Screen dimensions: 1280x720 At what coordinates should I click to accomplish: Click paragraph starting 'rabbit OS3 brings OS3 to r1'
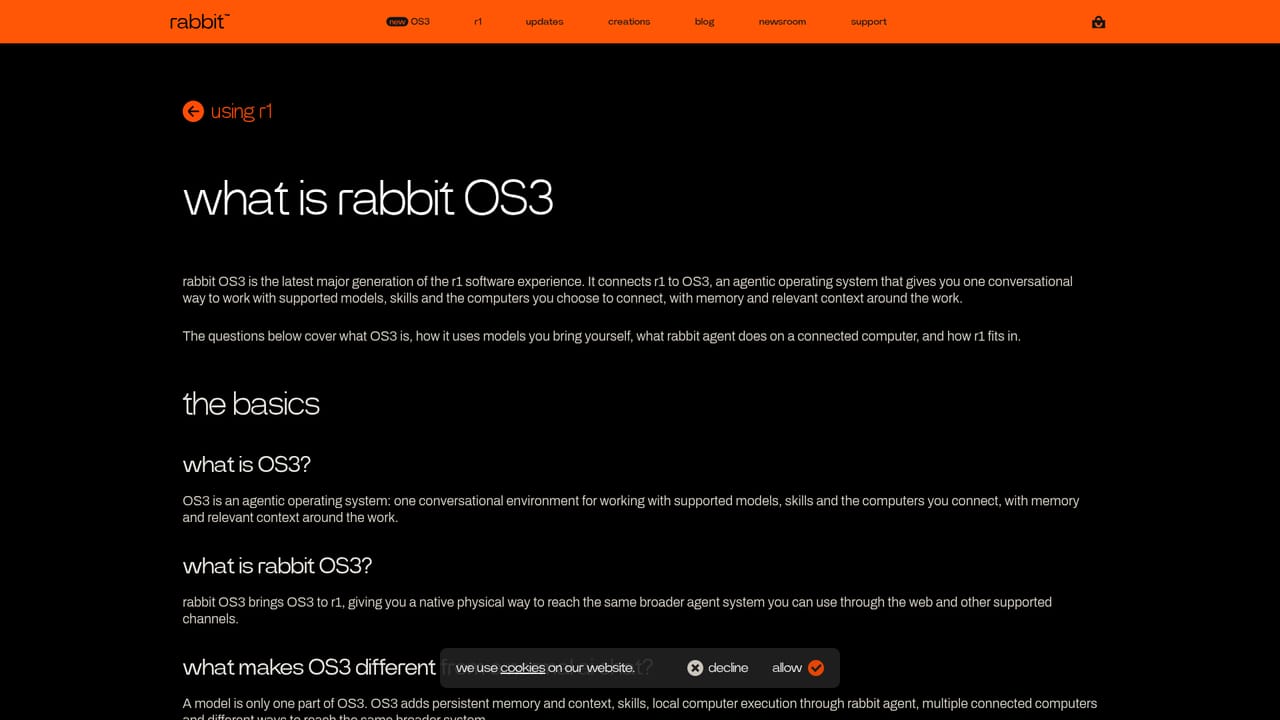tap(617, 610)
